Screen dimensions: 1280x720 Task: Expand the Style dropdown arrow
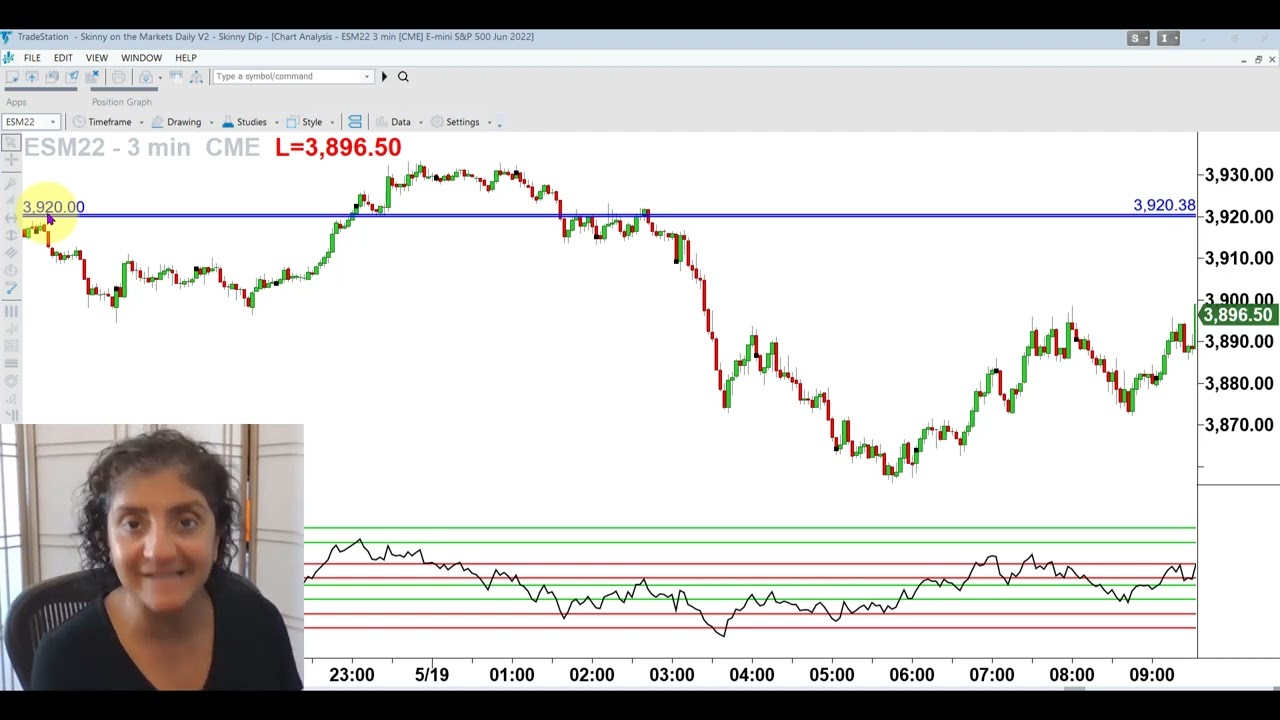click(332, 122)
